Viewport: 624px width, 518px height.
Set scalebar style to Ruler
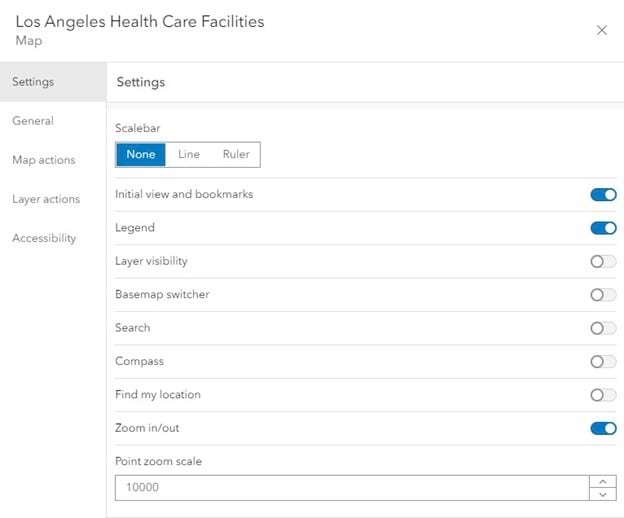coord(236,154)
